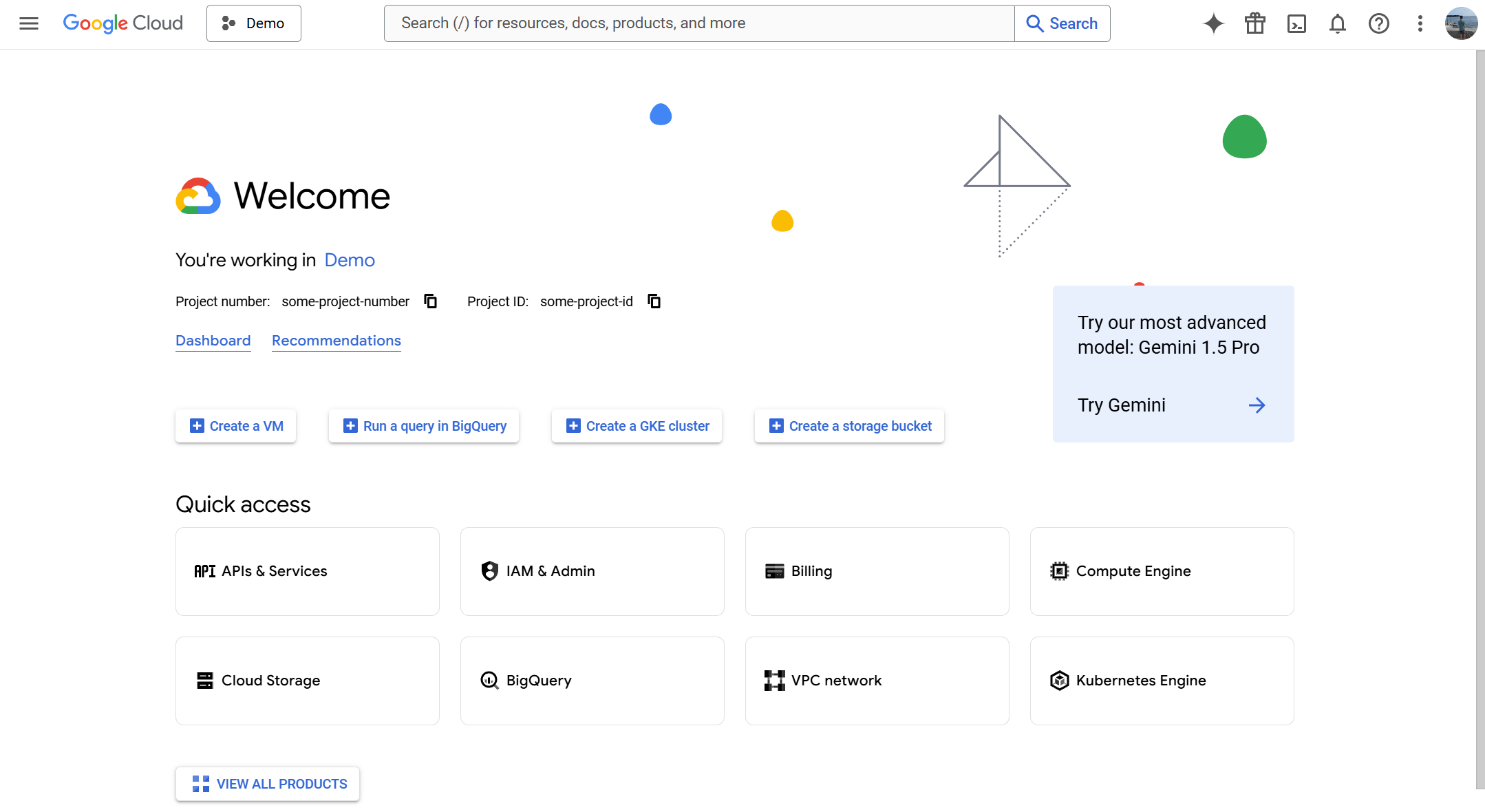The height and width of the screenshot is (812, 1485).
Task: Open the Recommendations tab
Action: pyautogui.click(x=336, y=340)
